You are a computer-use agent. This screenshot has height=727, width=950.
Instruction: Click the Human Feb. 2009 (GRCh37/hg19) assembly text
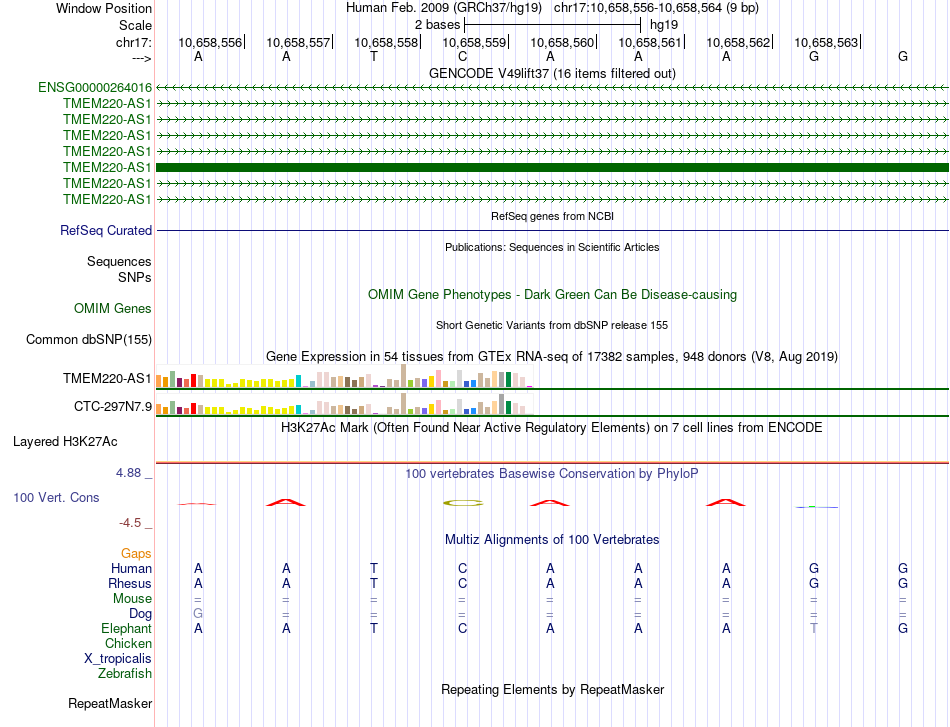point(443,8)
